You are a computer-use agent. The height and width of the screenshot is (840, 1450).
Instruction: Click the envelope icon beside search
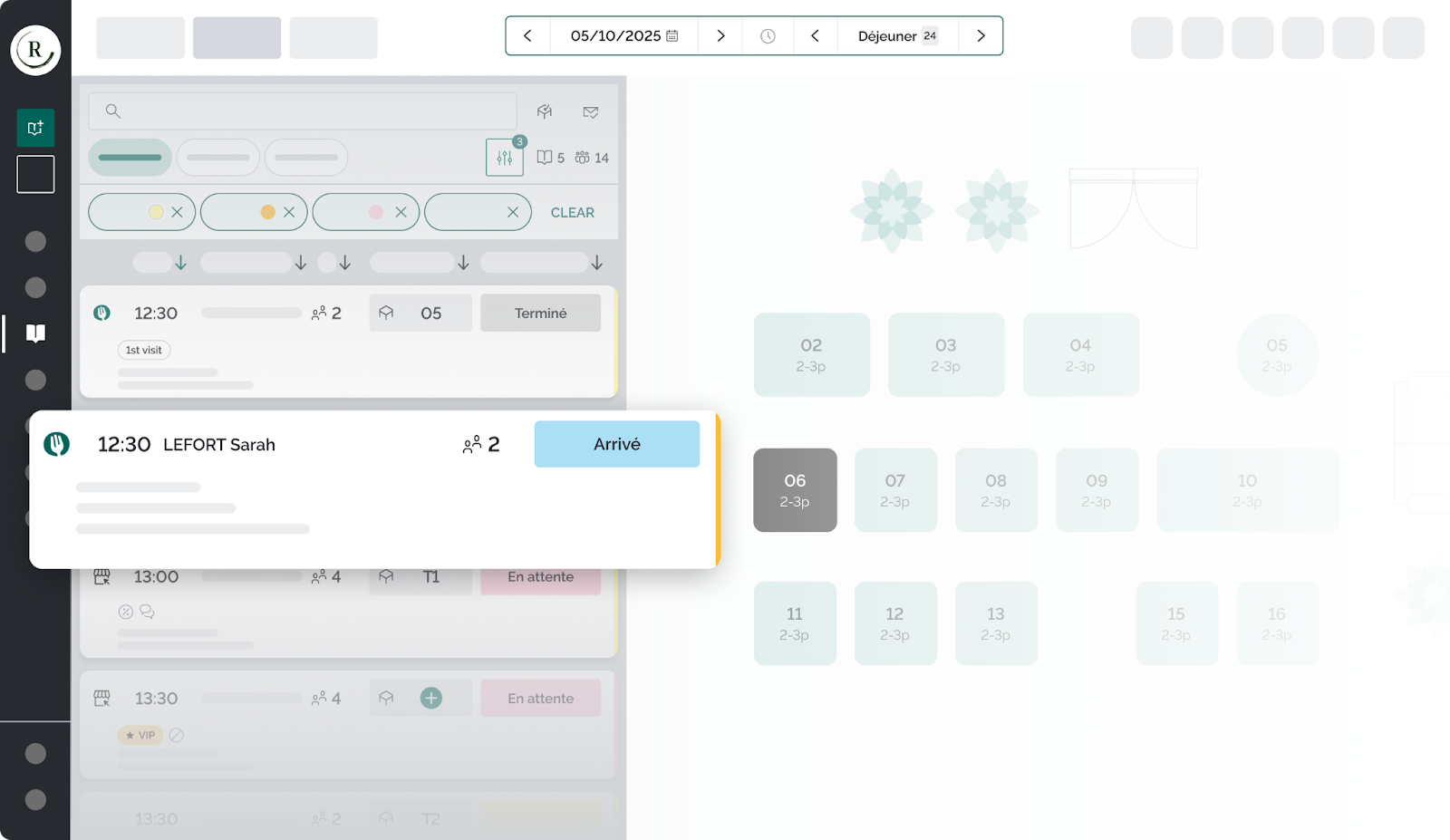(x=591, y=111)
